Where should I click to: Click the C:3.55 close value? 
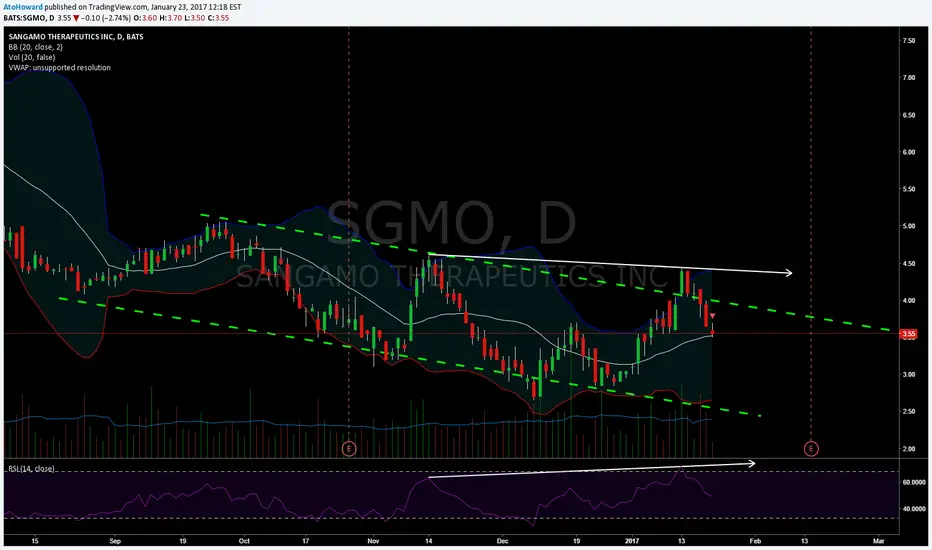(x=219, y=18)
